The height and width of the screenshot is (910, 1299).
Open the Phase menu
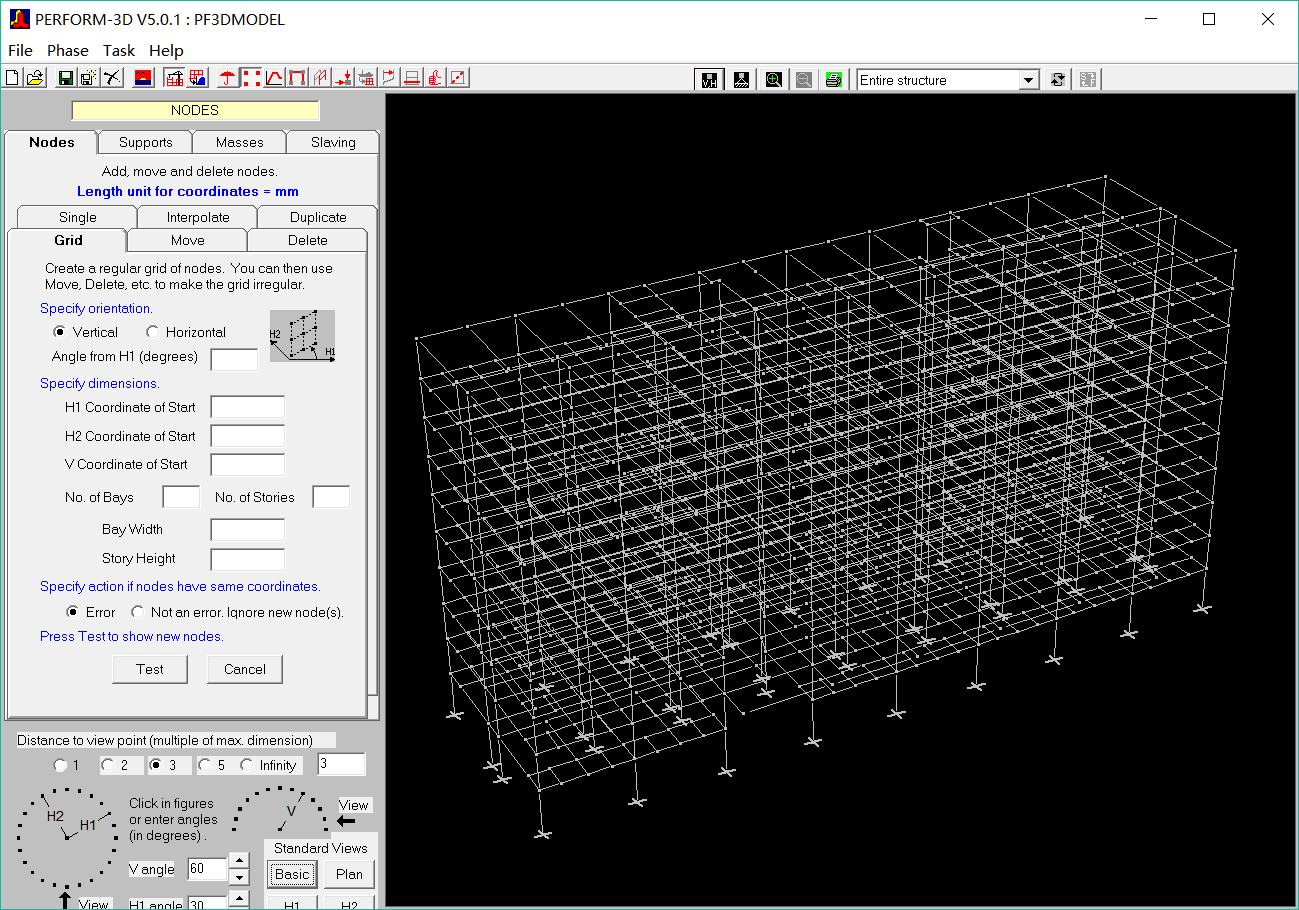[x=68, y=50]
